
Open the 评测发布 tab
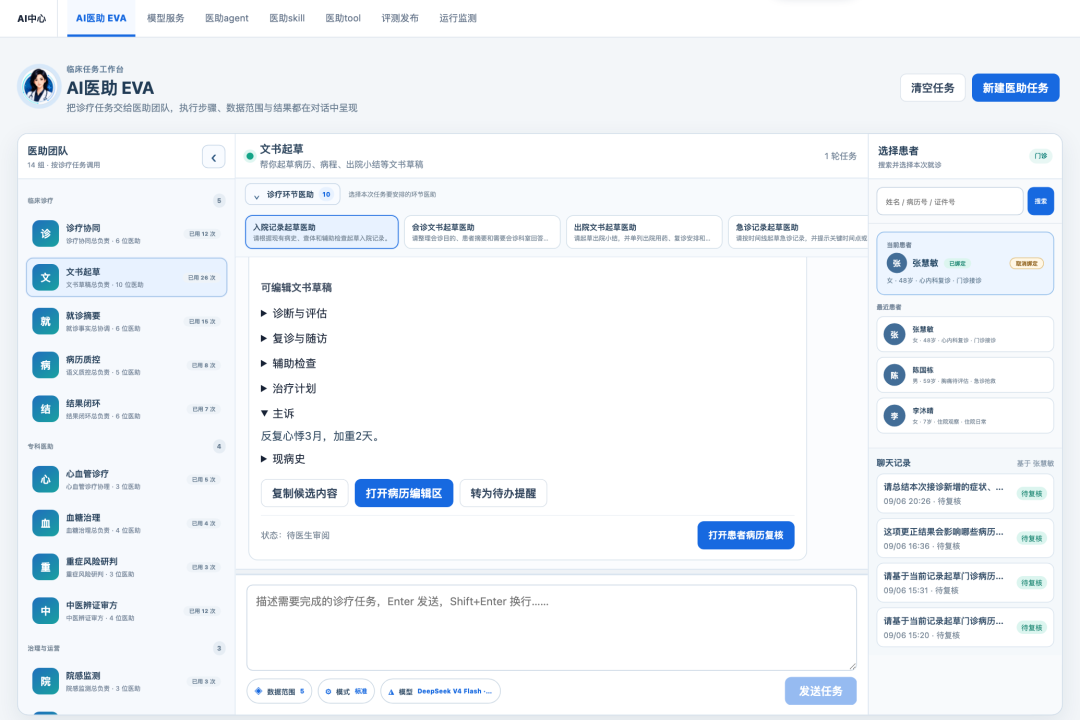(x=400, y=19)
